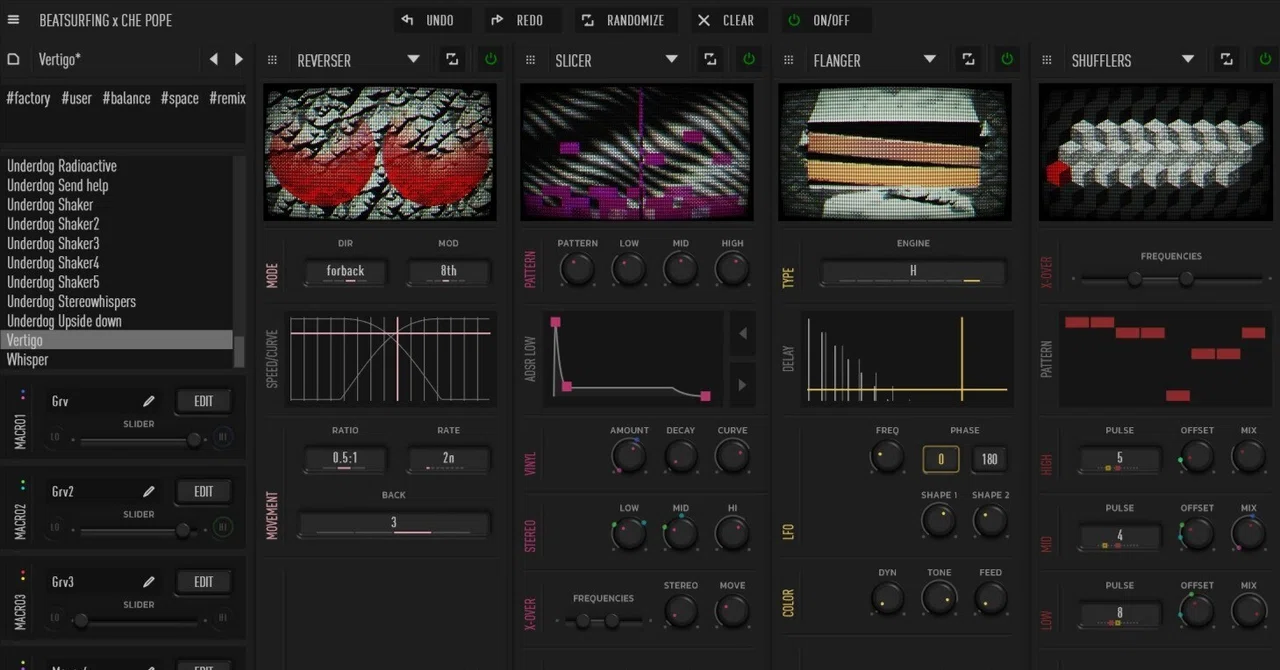Image resolution: width=1280 pixels, height=670 pixels.
Task: Click the CLEAR button
Action: pos(727,20)
